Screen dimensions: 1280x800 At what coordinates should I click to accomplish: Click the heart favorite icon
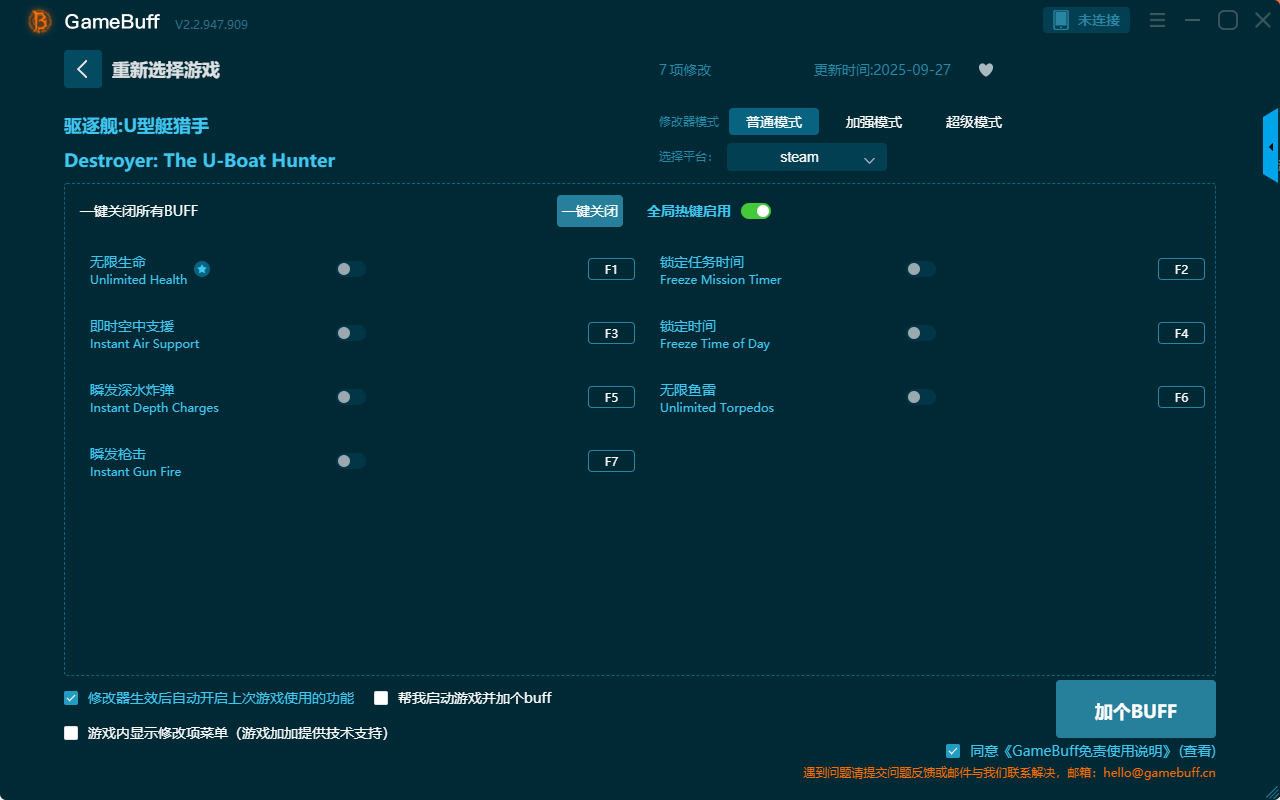(x=985, y=70)
